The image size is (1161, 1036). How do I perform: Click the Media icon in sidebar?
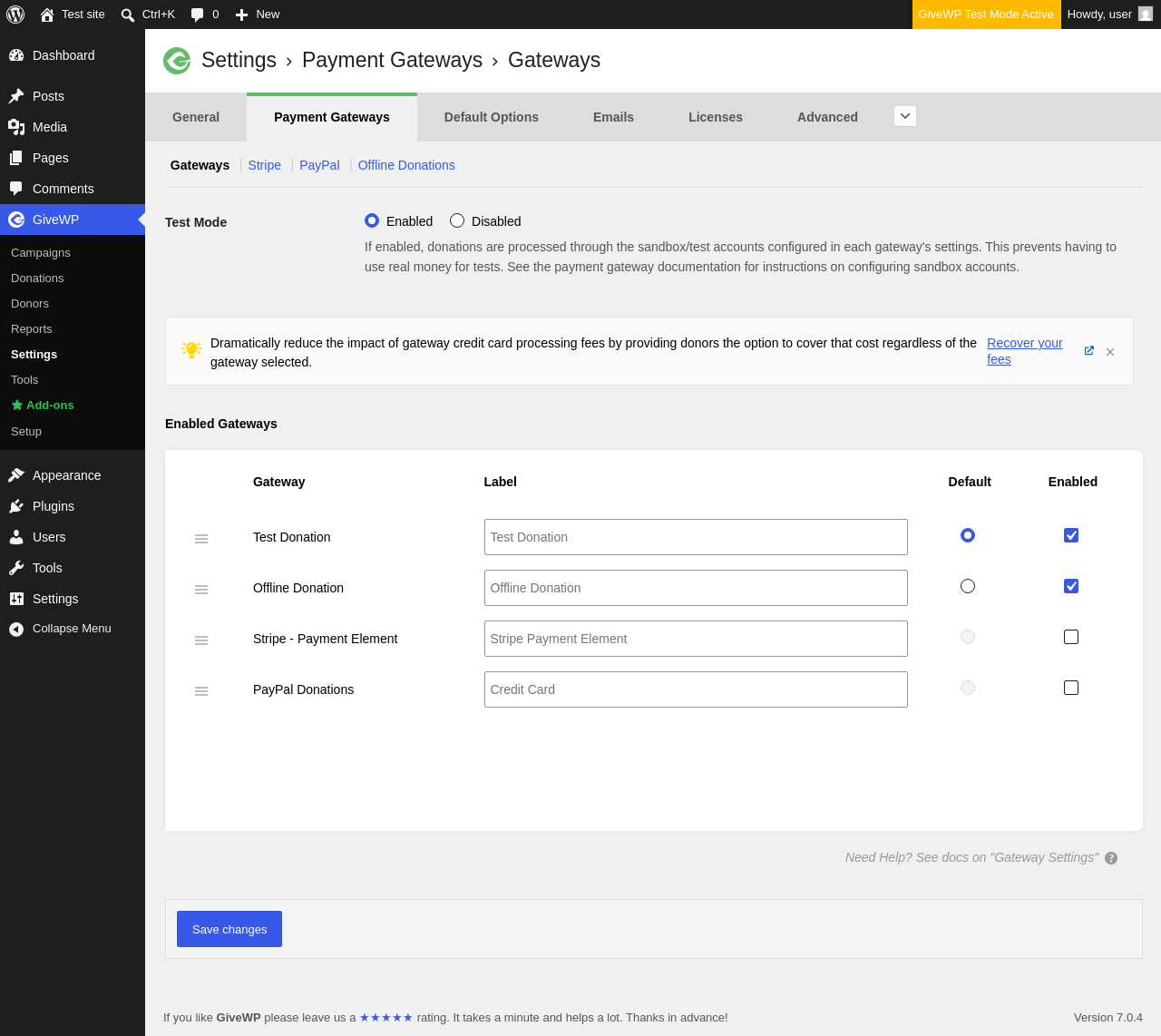pyautogui.click(x=16, y=127)
